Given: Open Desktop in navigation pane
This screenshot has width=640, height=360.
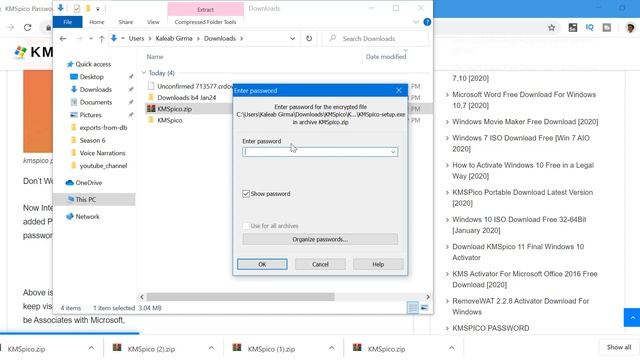Looking at the screenshot, I should point(91,77).
